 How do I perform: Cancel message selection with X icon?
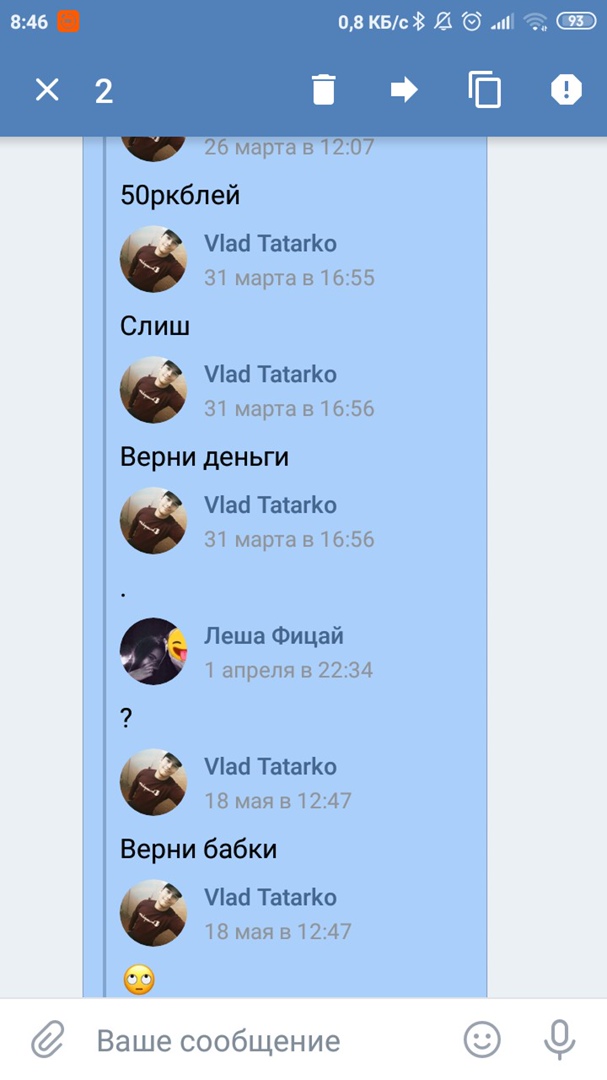tap(47, 90)
